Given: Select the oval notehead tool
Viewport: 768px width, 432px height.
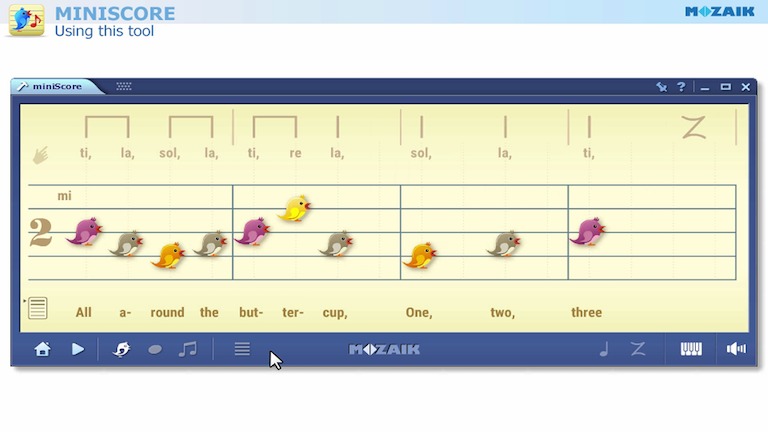Looking at the screenshot, I should click(155, 349).
